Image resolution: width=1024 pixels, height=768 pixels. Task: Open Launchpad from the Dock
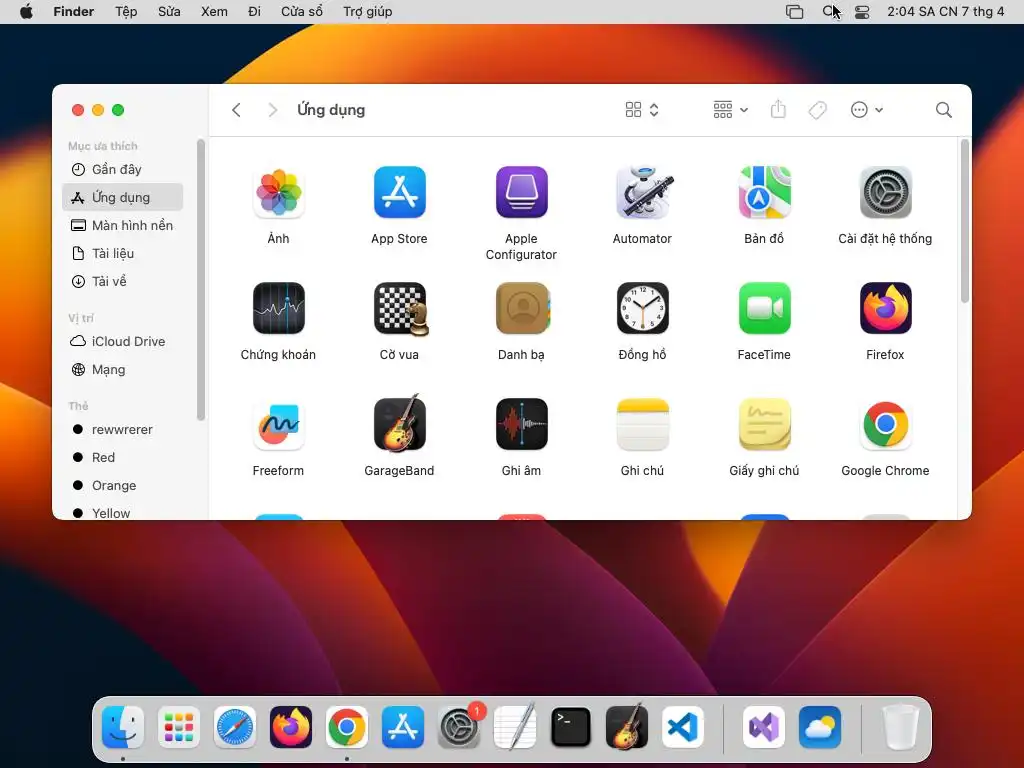[179, 727]
